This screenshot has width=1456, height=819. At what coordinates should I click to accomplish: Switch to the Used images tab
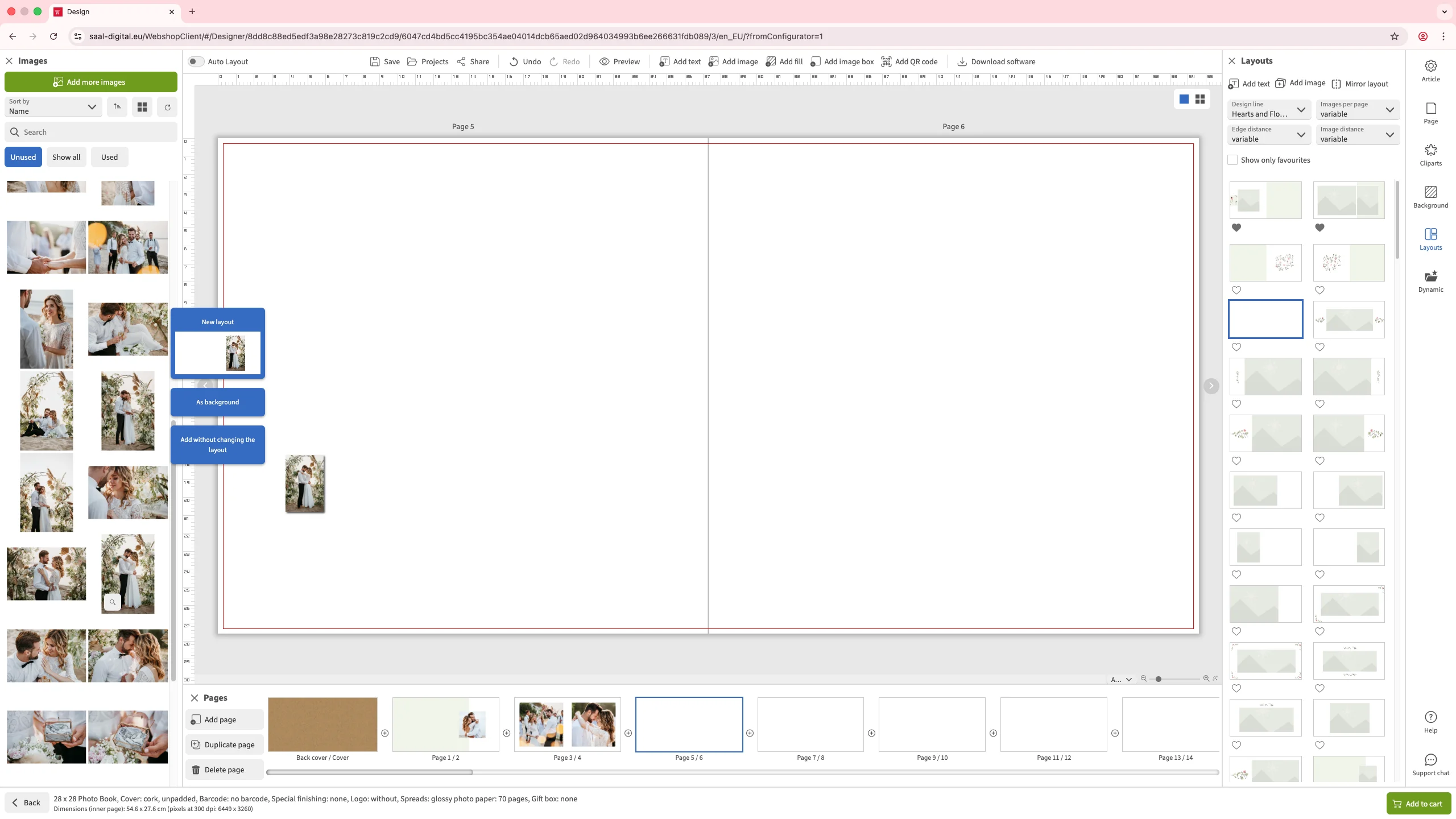point(109,157)
